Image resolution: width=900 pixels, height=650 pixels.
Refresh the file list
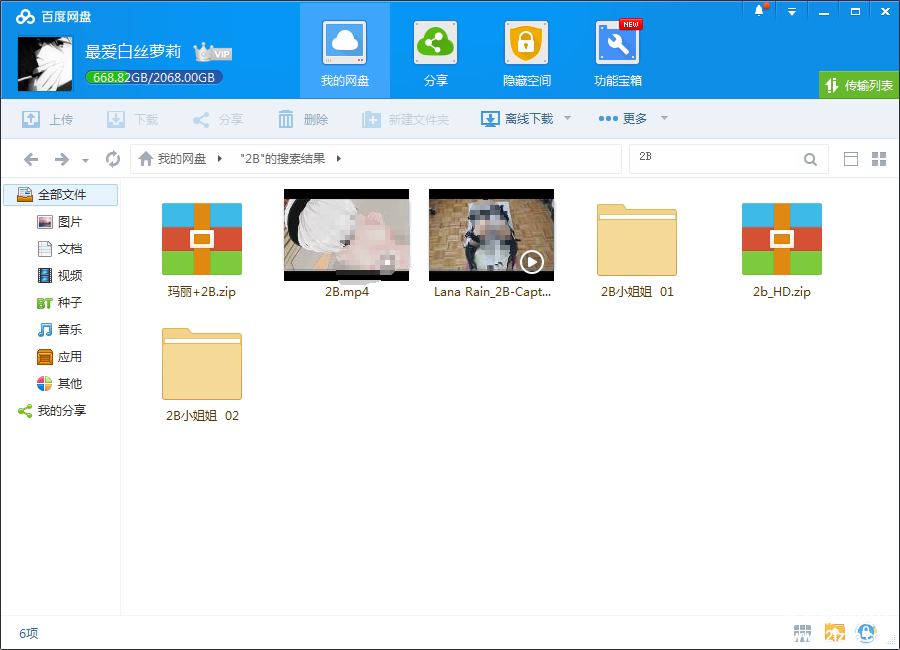pyautogui.click(x=113, y=159)
